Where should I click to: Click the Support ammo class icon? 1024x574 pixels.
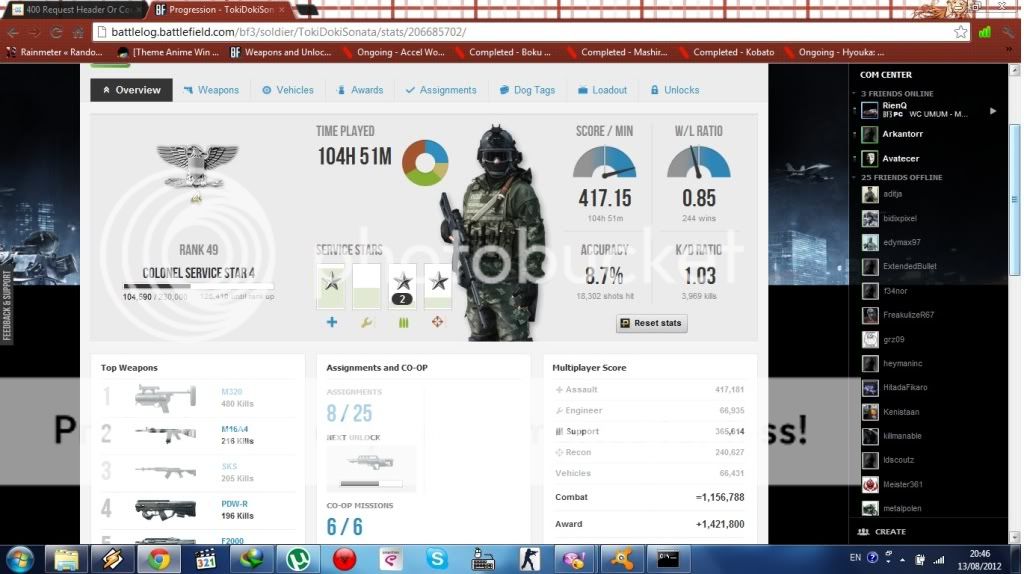click(403, 323)
